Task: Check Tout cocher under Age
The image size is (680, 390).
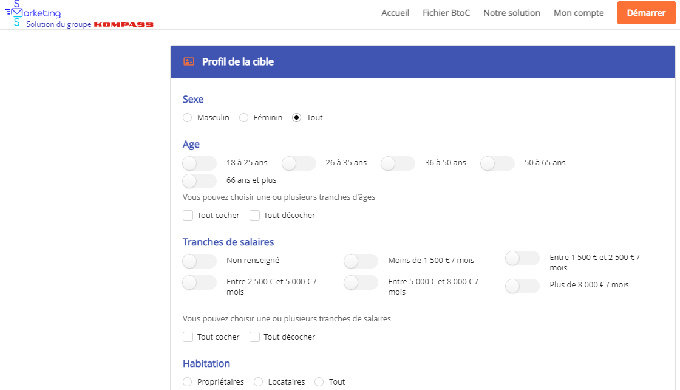Action: pyautogui.click(x=188, y=215)
